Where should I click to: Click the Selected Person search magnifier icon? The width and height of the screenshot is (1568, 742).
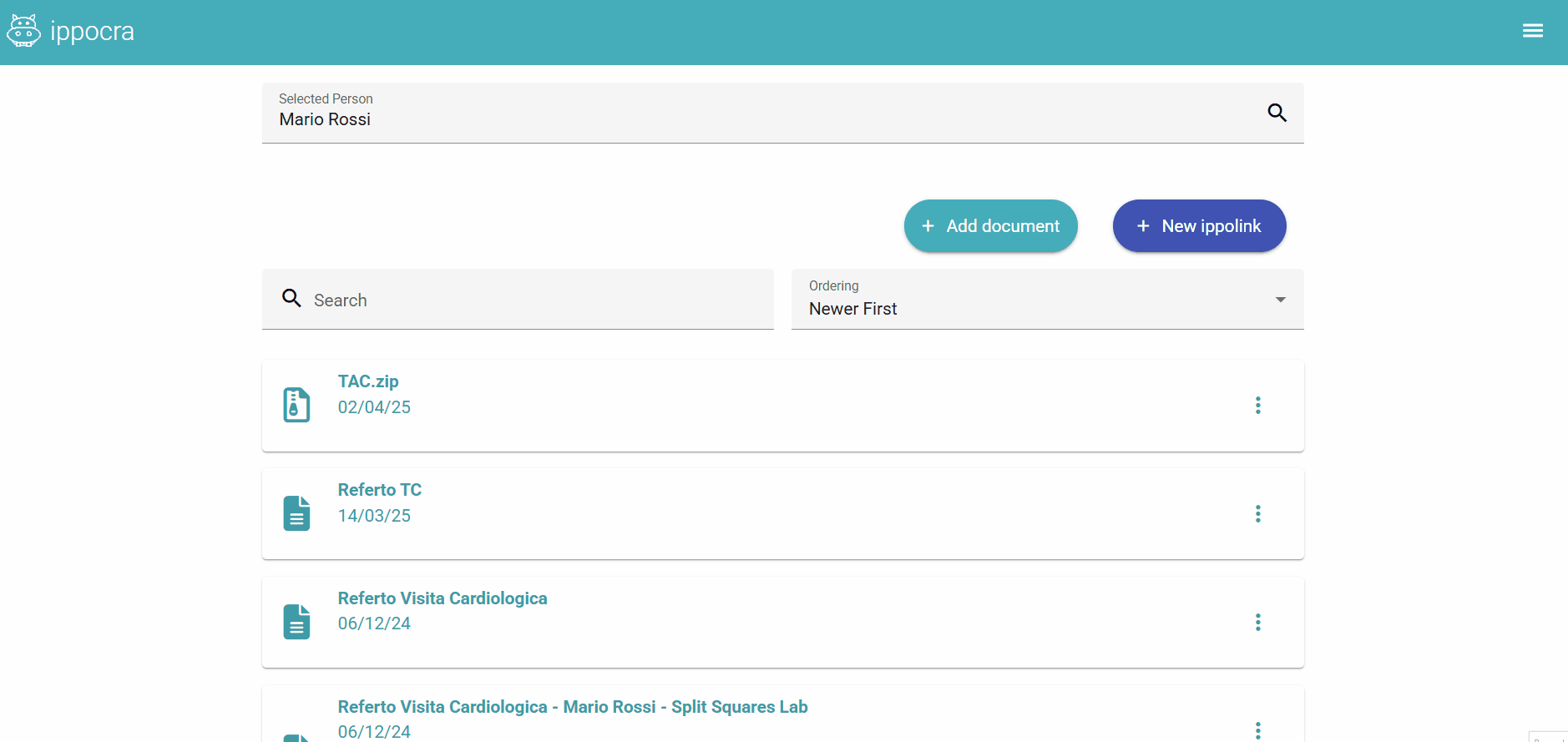pos(1277,113)
